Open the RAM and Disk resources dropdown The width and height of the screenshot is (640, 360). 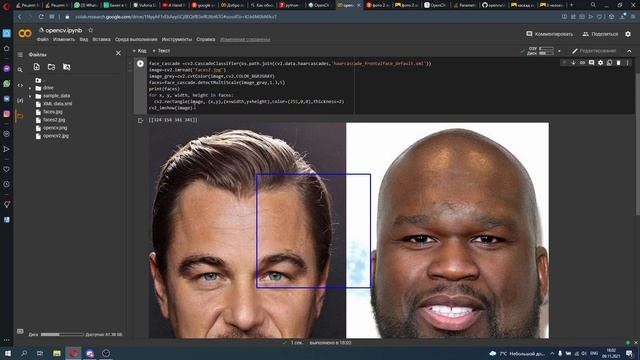coord(559,51)
